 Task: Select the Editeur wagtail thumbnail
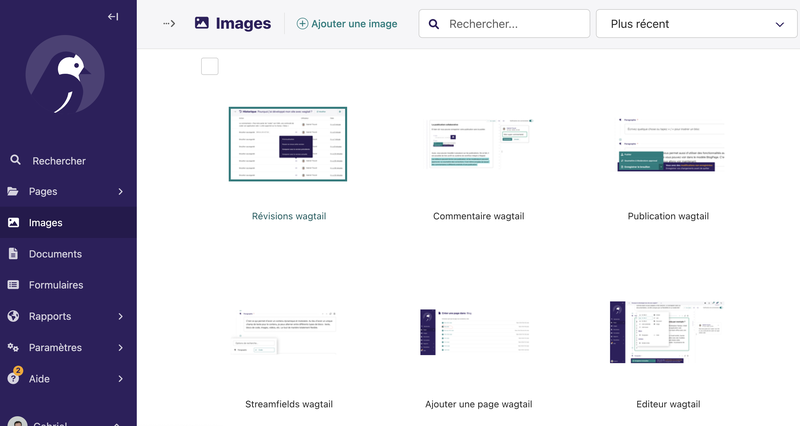point(667,332)
